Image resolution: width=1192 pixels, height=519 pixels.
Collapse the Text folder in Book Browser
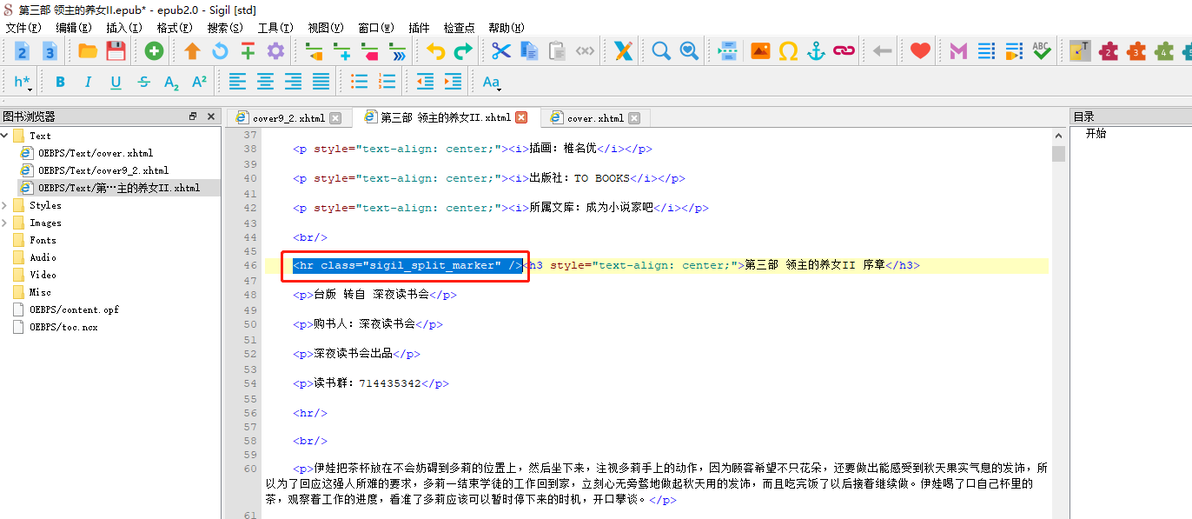[x=5, y=136]
